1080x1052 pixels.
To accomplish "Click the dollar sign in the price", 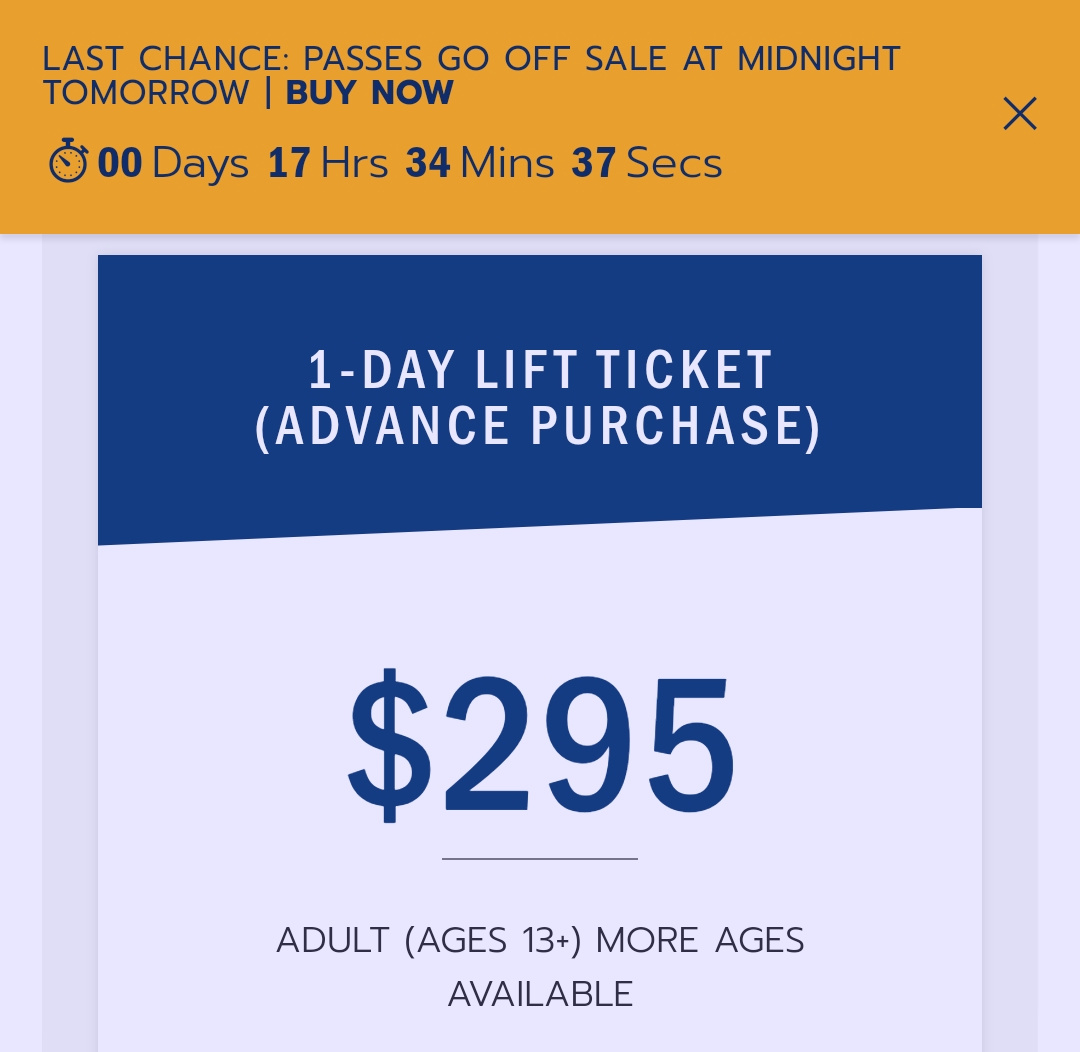I will (x=389, y=745).
